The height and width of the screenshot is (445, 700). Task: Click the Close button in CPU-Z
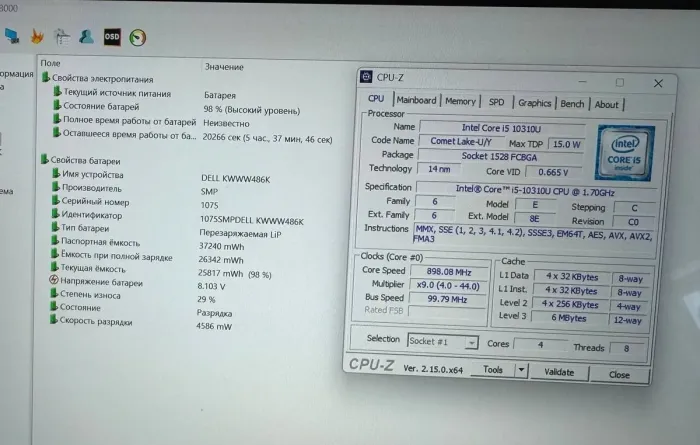[x=619, y=375]
